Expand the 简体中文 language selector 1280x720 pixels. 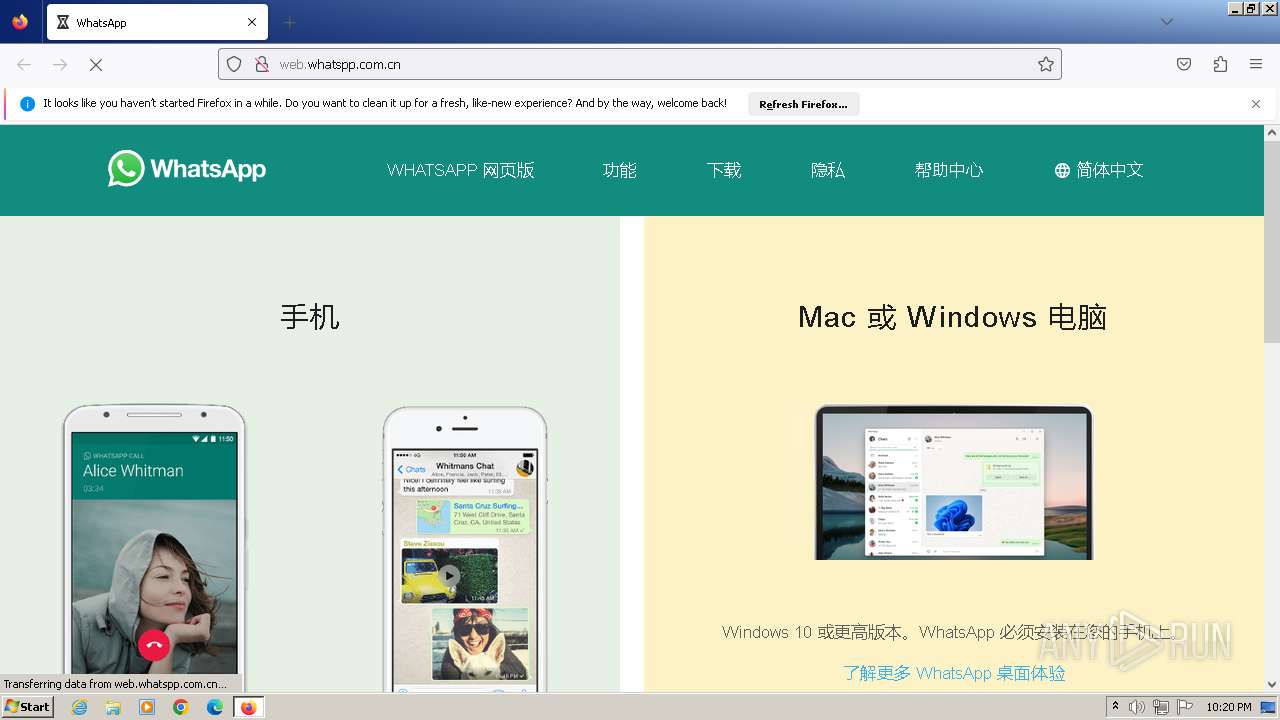[1099, 170]
